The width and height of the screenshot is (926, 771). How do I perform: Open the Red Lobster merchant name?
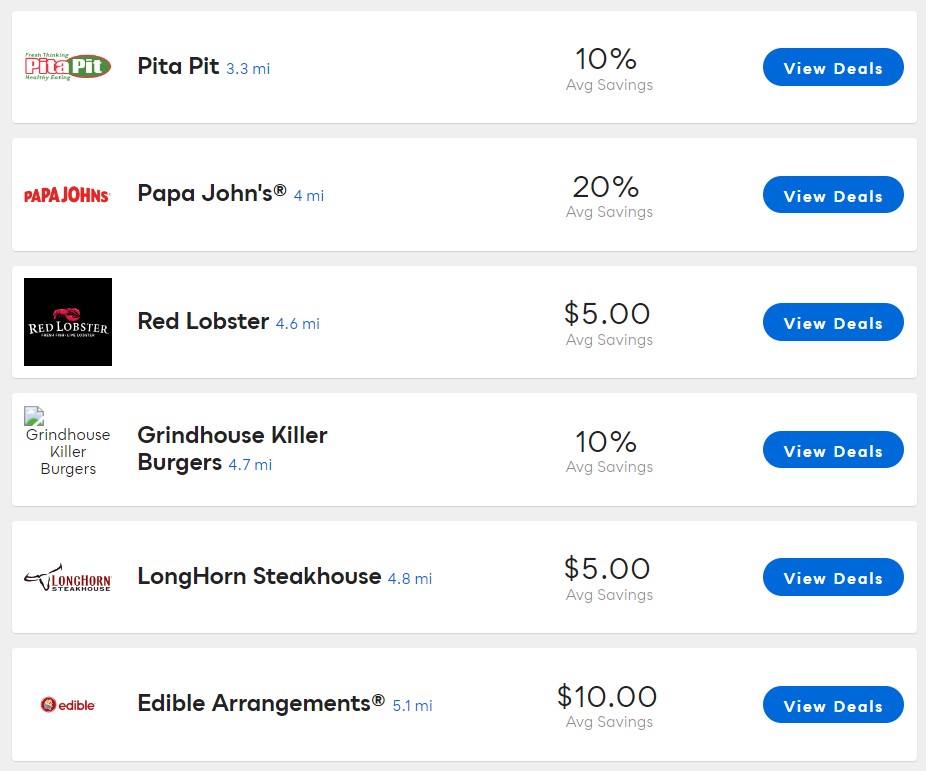click(x=203, y=321)
